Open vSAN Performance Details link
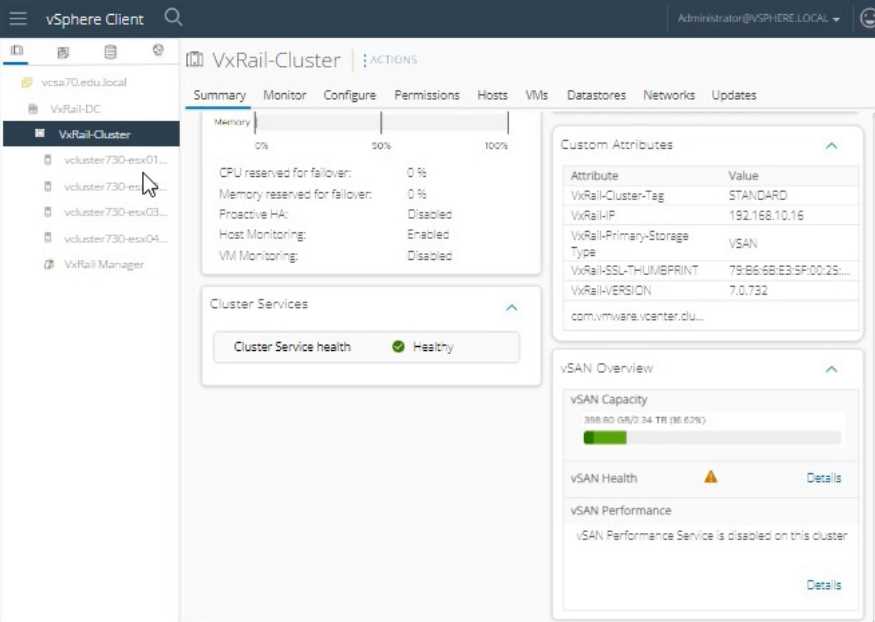 click(x=823, y=585)
